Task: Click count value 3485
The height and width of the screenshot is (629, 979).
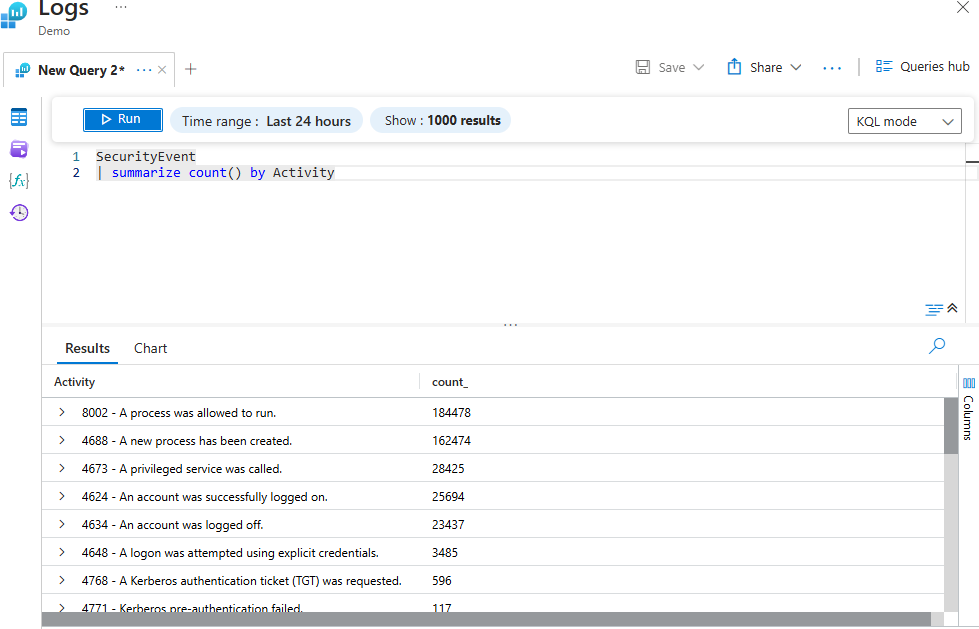Action: point(445,553)
